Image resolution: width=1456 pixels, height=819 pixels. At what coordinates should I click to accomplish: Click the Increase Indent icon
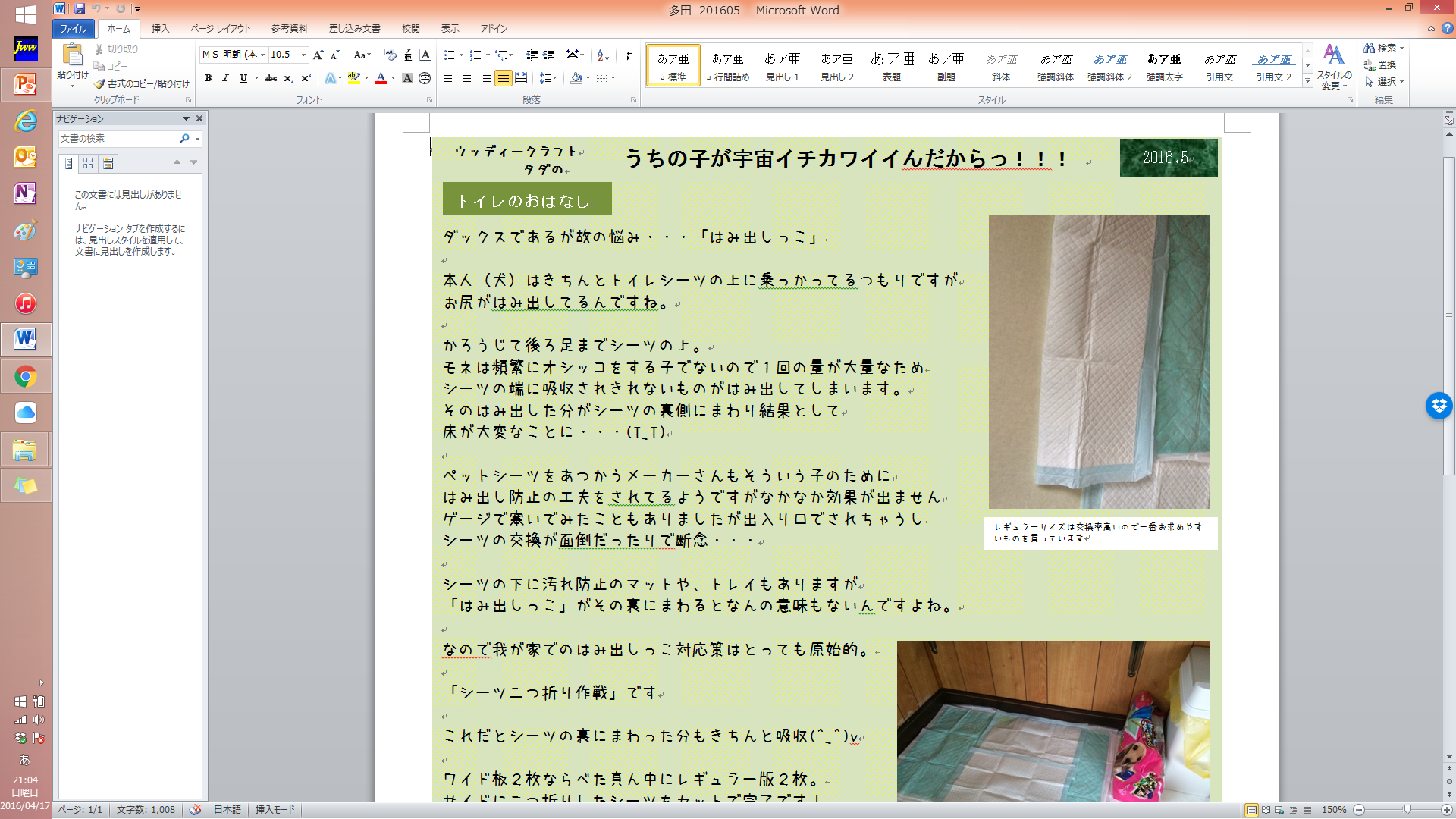[x=549, y=55]
